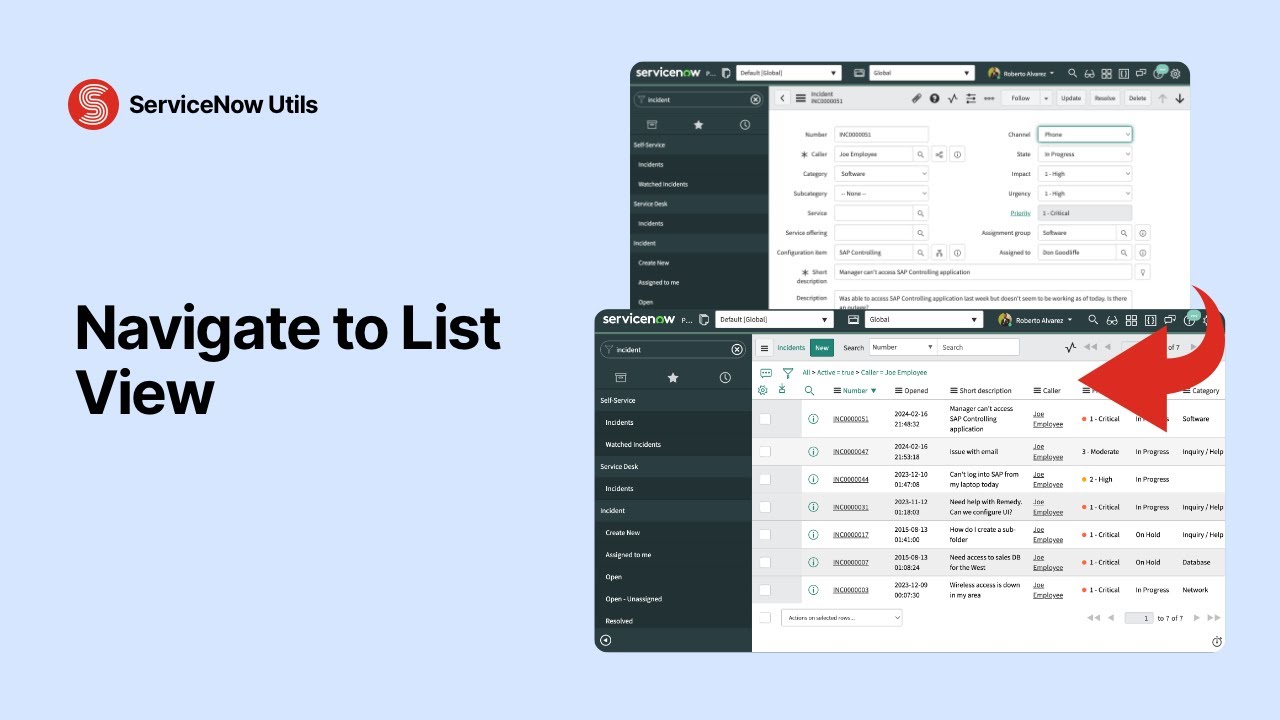The image size is (1280, 720).
Task: Click the response timer icon bottom right
Action: pos(1217,642)
